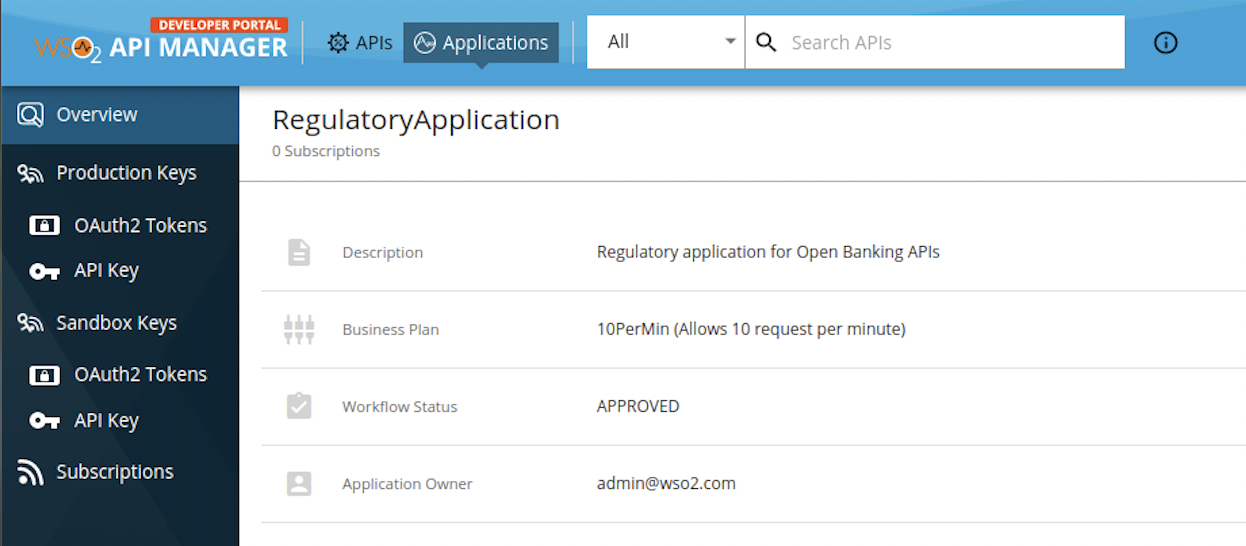This screenshot has height=546, width=1246.
Task: Click the lock icon under Production Keys
Action: pyautogui.click(x=44, y=226)
